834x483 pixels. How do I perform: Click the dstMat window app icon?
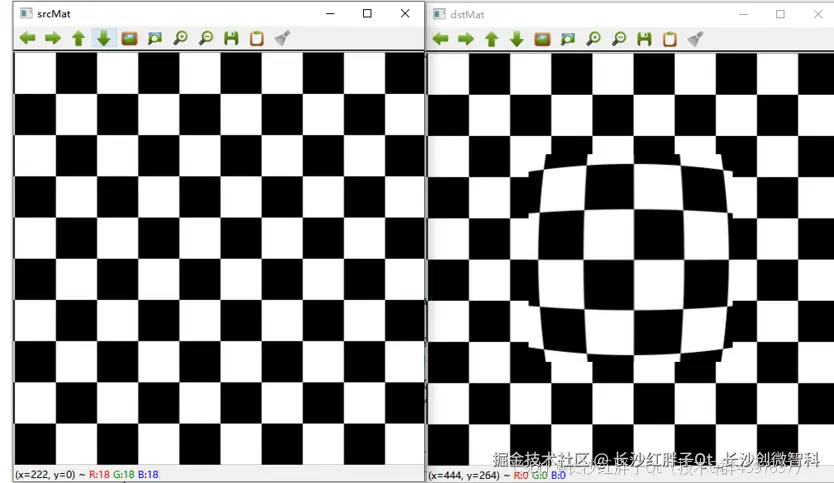[439, 14]
